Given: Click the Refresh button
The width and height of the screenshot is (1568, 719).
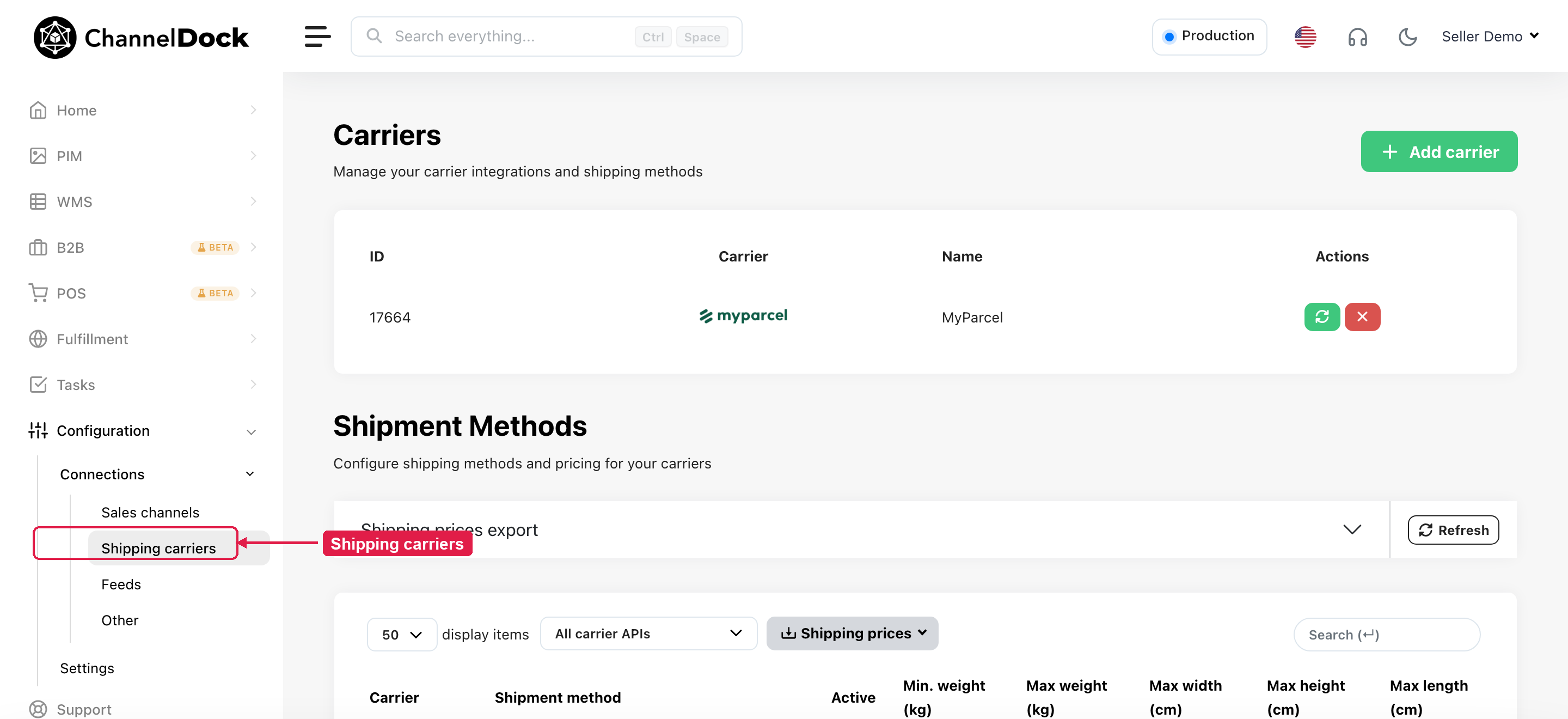Looking at the screenshot, I should pos(1453,531).
